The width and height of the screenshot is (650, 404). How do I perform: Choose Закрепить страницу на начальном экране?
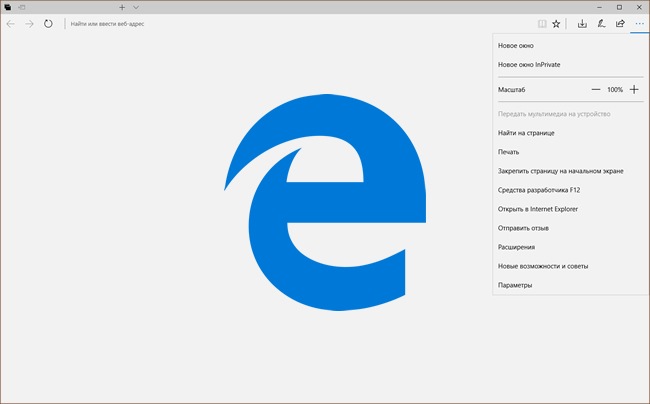(568, 171)
